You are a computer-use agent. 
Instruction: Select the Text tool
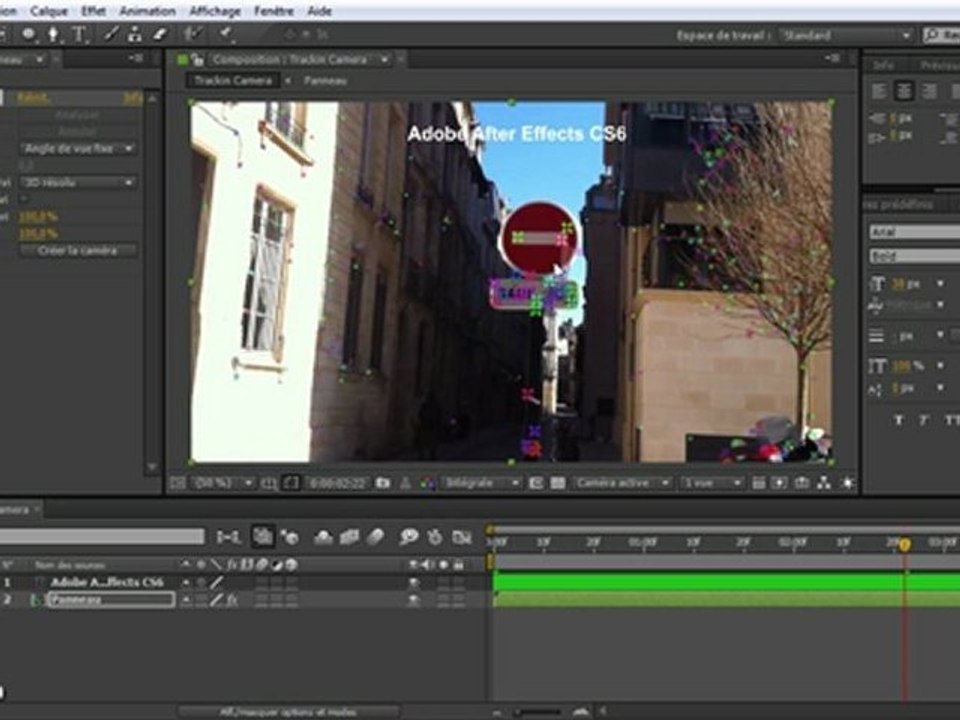click(79, 35)
